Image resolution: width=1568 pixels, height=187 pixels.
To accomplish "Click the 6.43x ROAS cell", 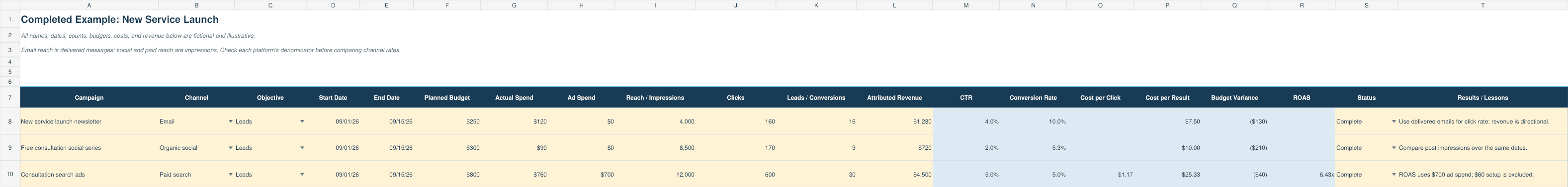I will point(1302,174).
